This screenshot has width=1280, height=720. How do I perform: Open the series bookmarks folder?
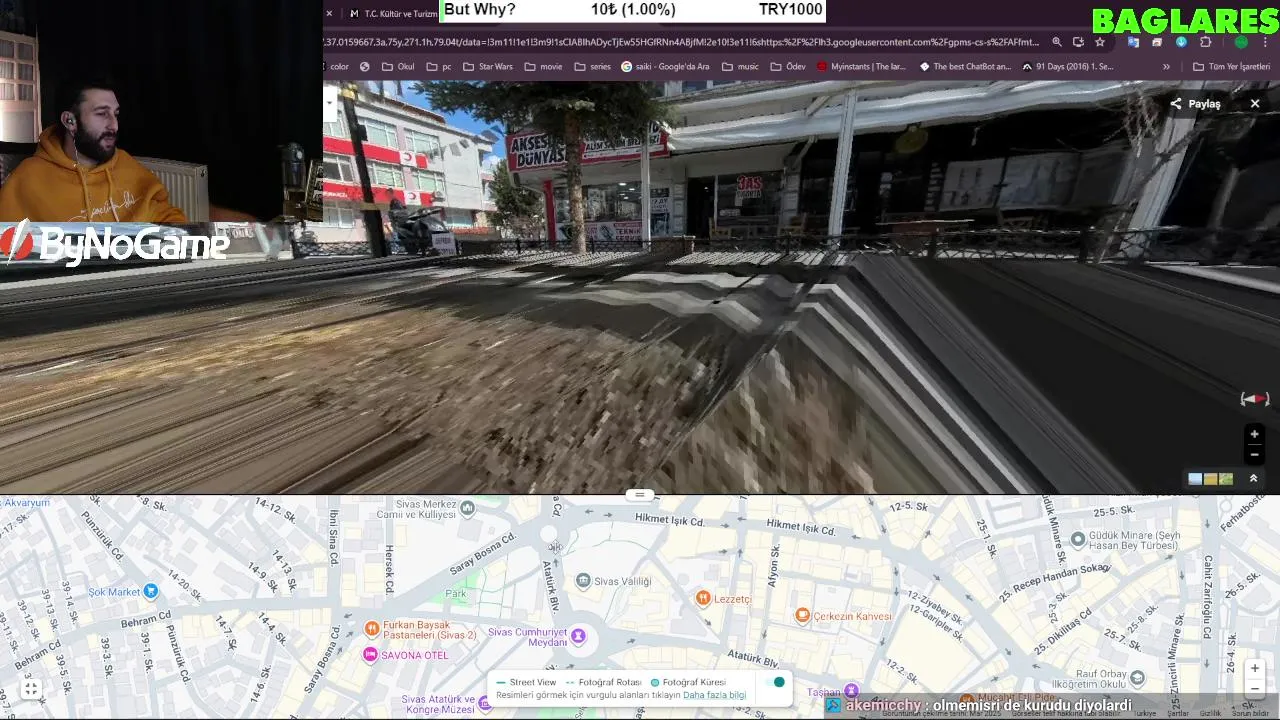click(x=592, y=67)
